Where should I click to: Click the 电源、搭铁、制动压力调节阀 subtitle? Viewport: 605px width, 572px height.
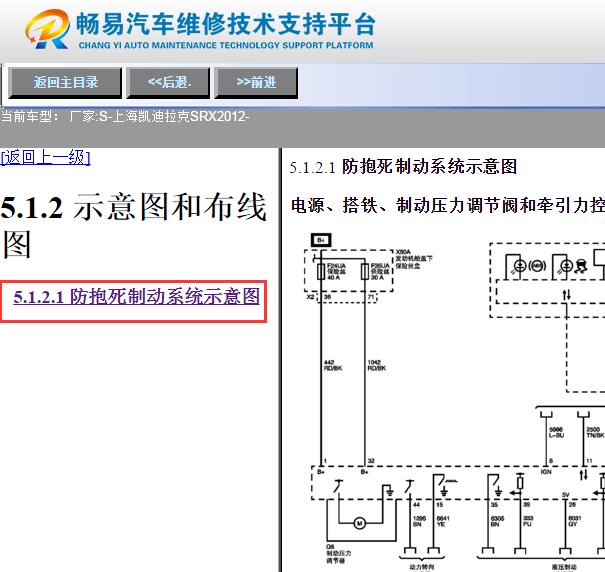(x=448, y=205)
